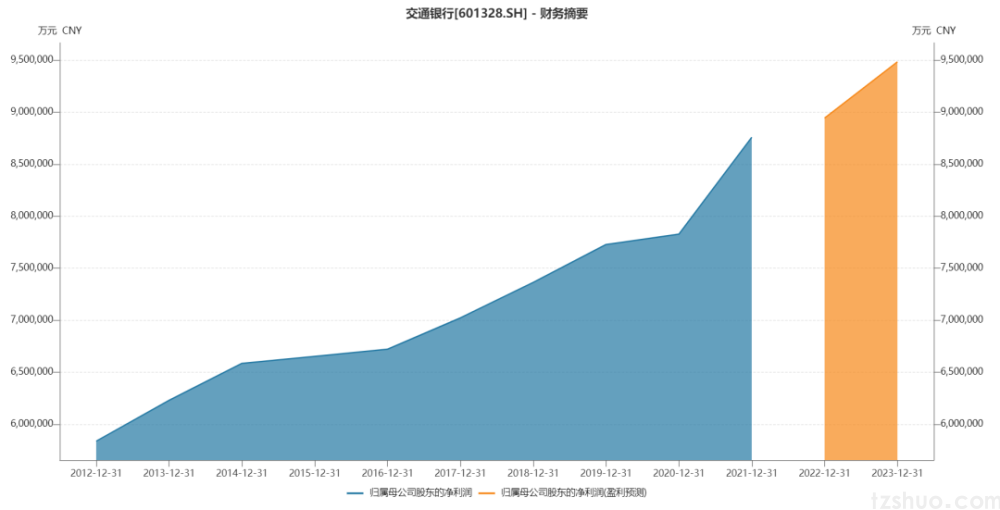Click the orange forecast area peak at 2023-12-31
This screenshot has width=1000, height=510.
pos(897,62)
